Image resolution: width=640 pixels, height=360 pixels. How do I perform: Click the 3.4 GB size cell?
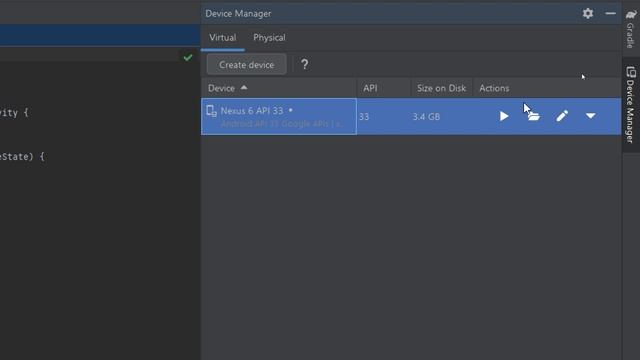[x=426, y=117]
